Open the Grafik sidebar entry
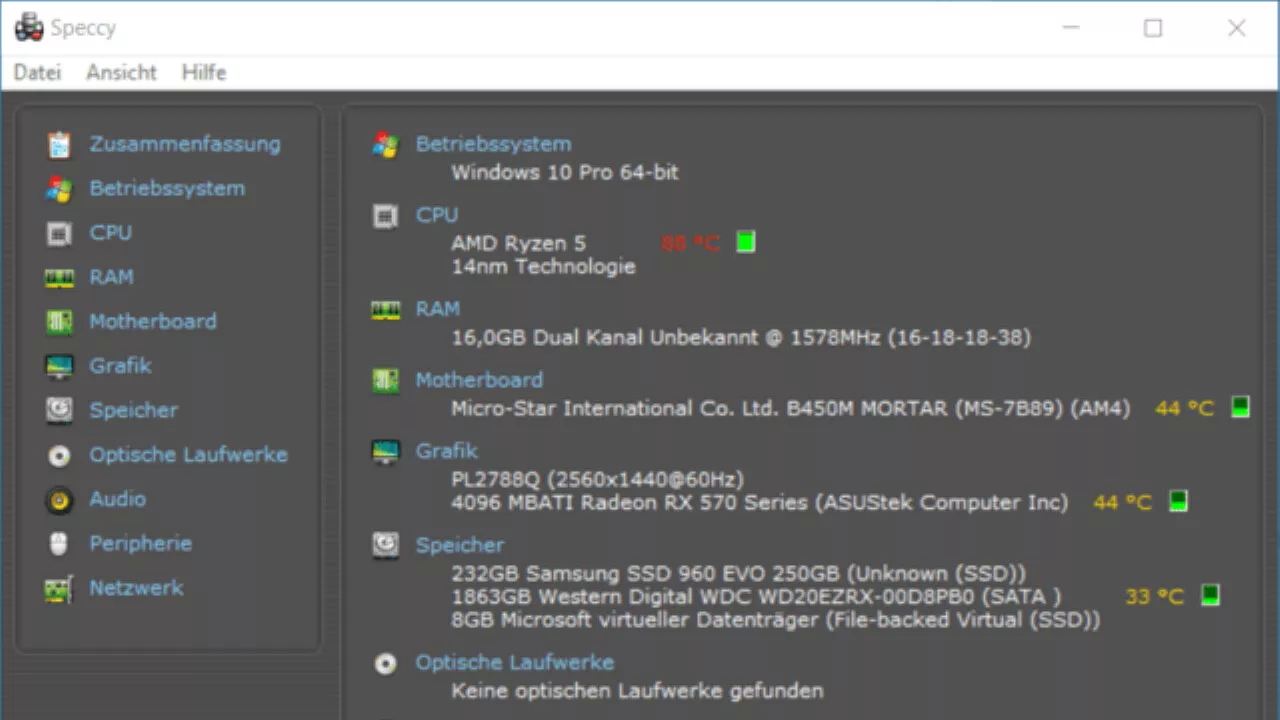The width and height of the screenshot is (1280, 720). 120,365
